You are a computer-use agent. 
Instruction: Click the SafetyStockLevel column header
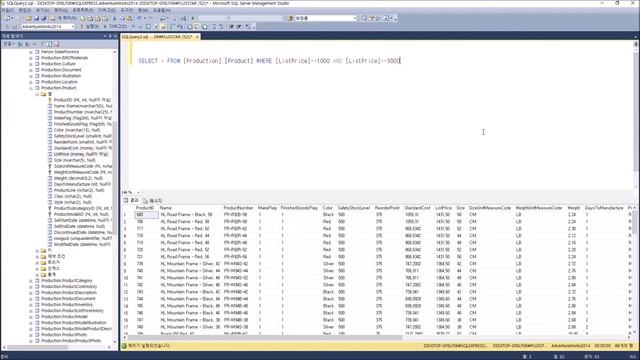(353, 208)
